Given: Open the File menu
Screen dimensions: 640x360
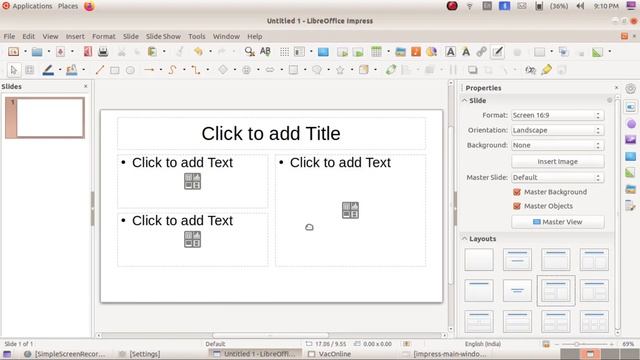Looking at the screenshot, I should 9,36.
